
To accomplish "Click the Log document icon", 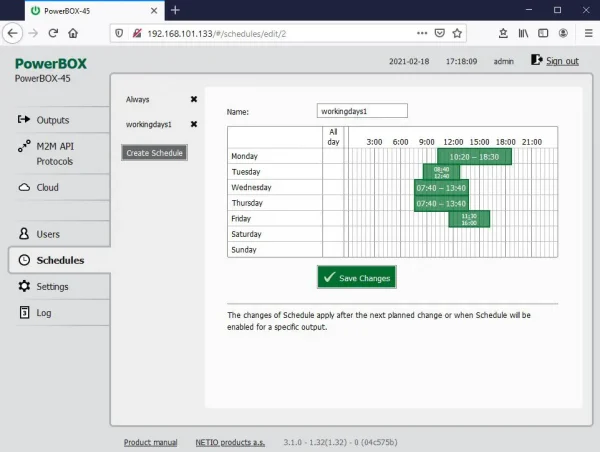I will (x=24, y=312).
